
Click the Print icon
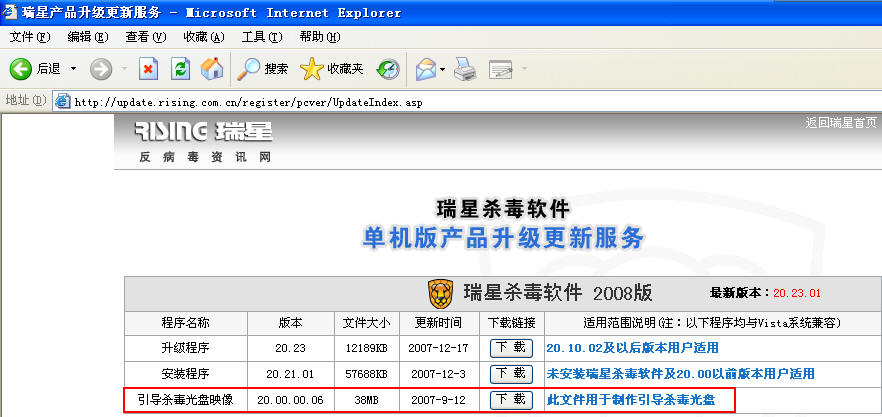point(465,69)
